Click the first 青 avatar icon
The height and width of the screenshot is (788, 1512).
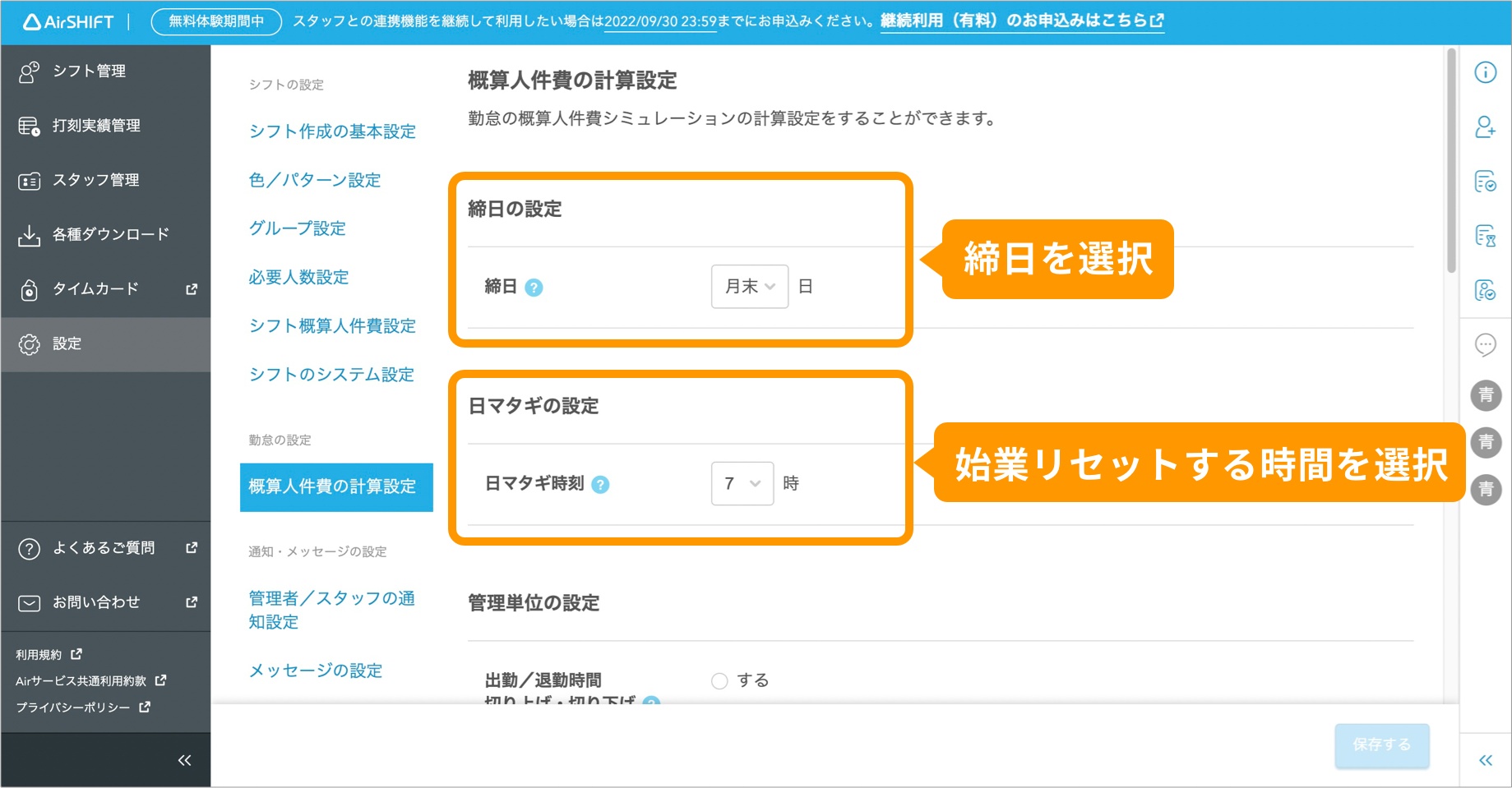click(1486, 395)
